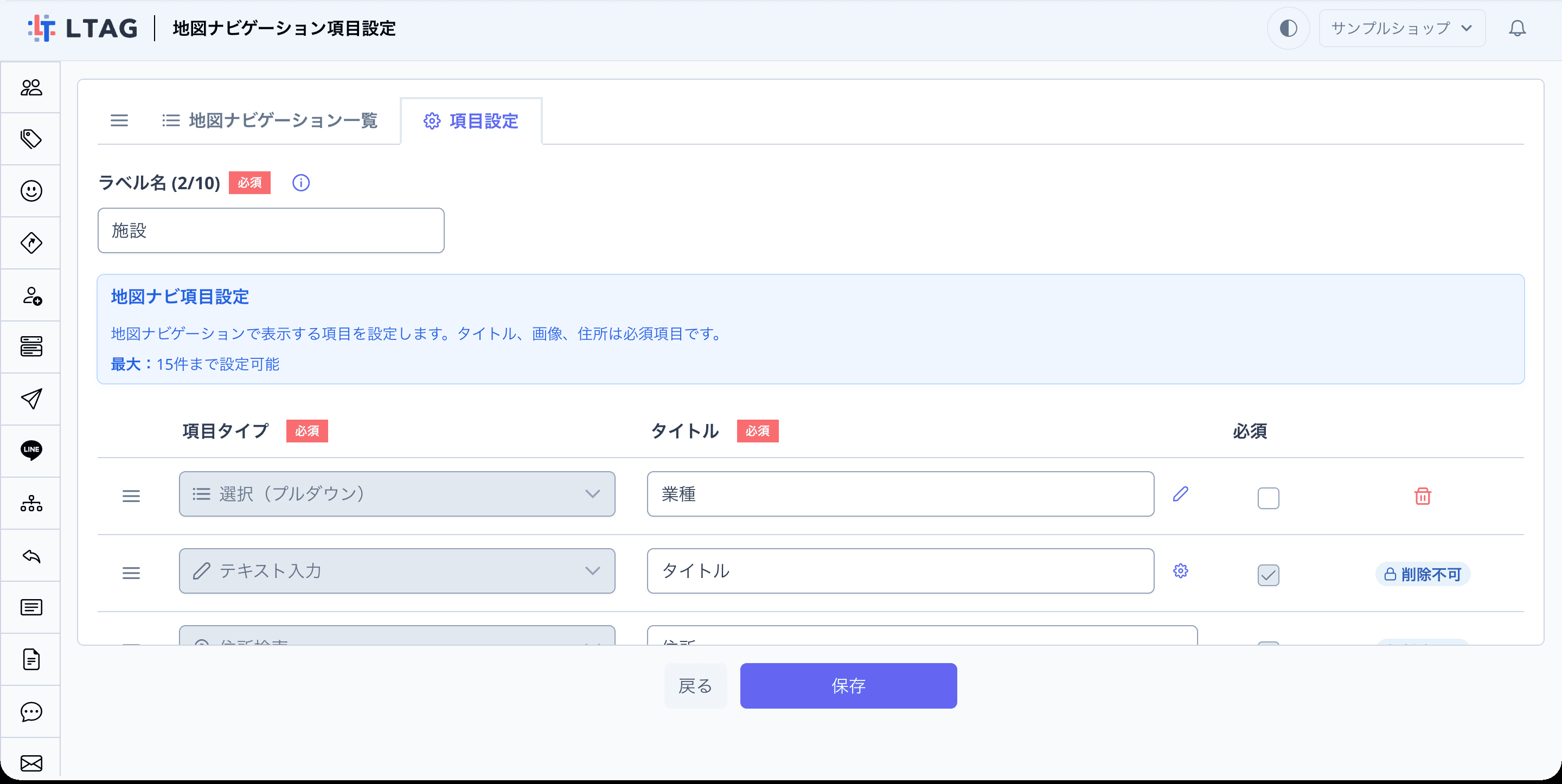The image size is (1562, 784).
Task: Focus the title field containing 業種
Action: point(900,494)
